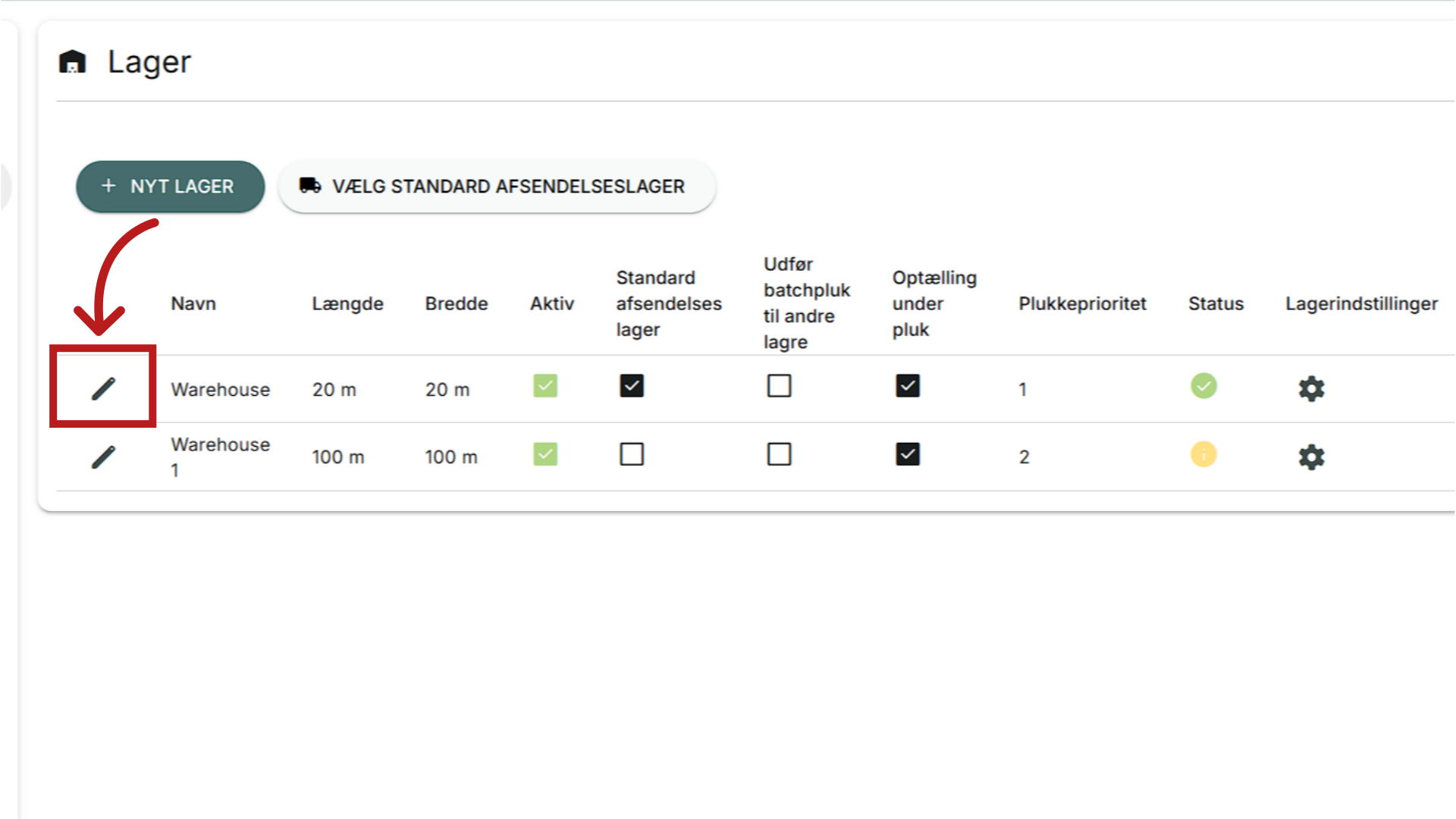Check Standard afsendelseslager for Warehouse 1
The width and height of the screenshot is (1456, 819).
[632, 454]
